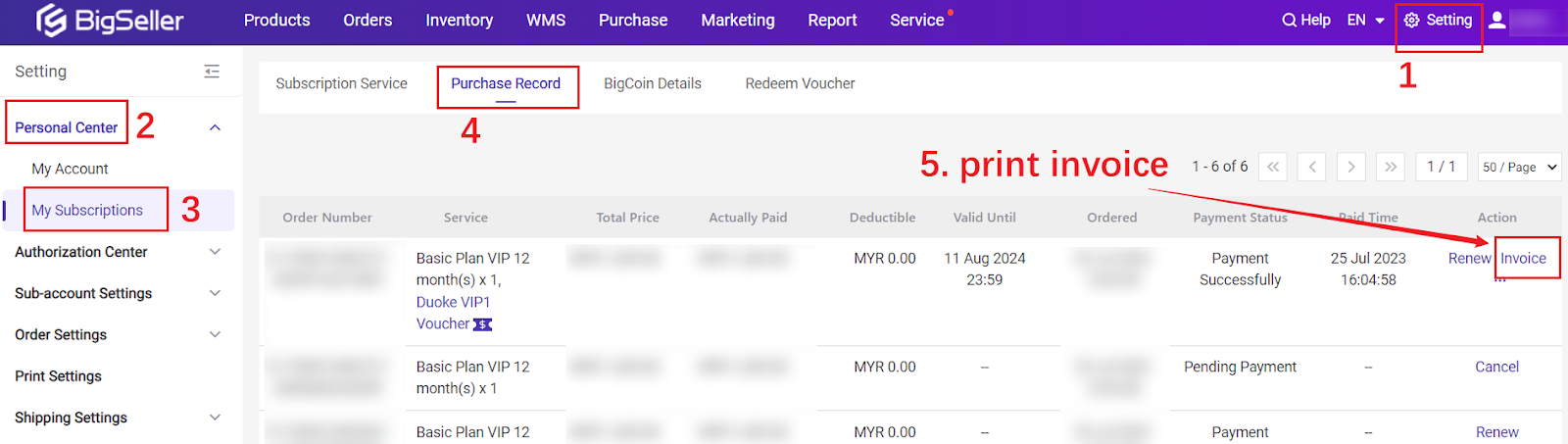Viewport: 1568px width, 444px height.
Task: Click Renew link for 25 Jul 2023 order
Action: tap(1469, 259)
